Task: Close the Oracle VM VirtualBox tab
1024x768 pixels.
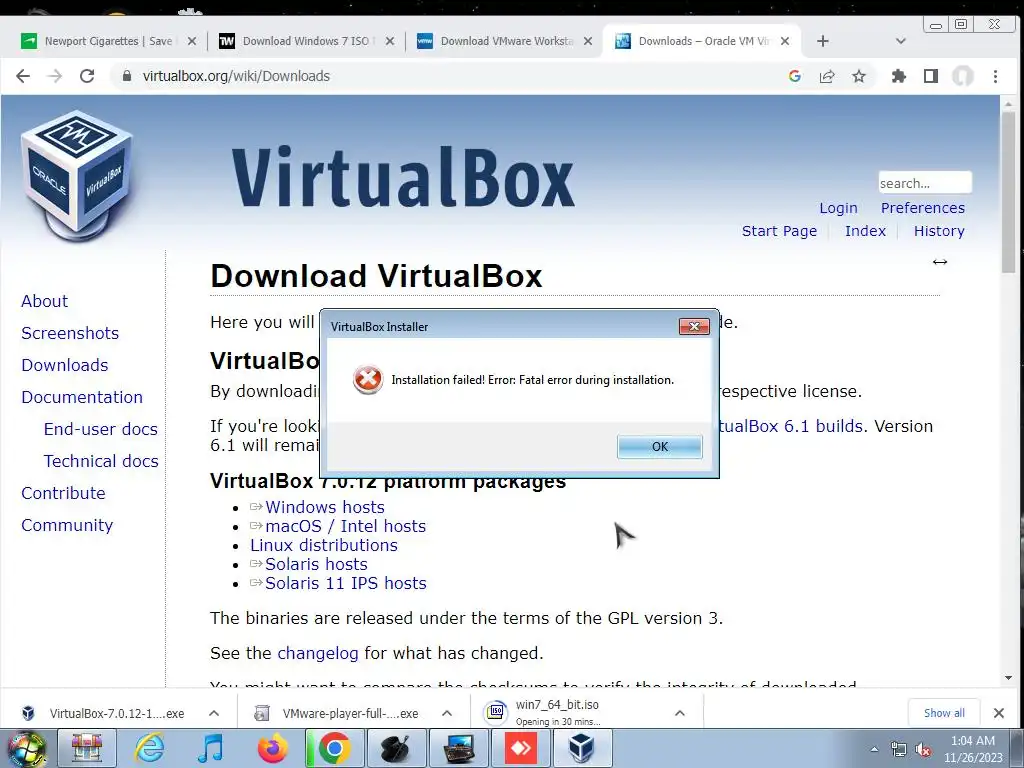Action: [x=785, y=41]
